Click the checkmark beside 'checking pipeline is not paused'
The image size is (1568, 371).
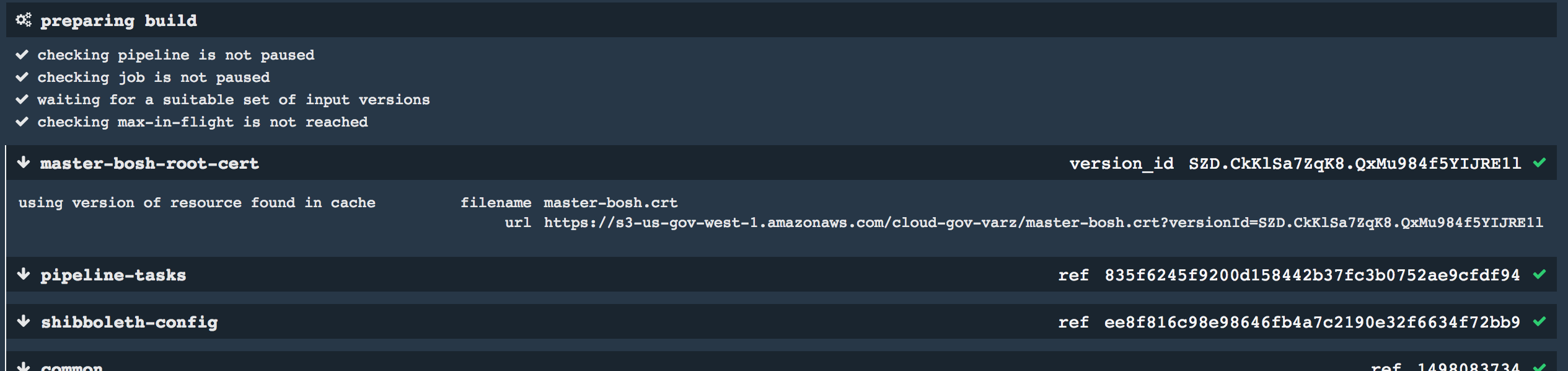click(x=22, y=54)
